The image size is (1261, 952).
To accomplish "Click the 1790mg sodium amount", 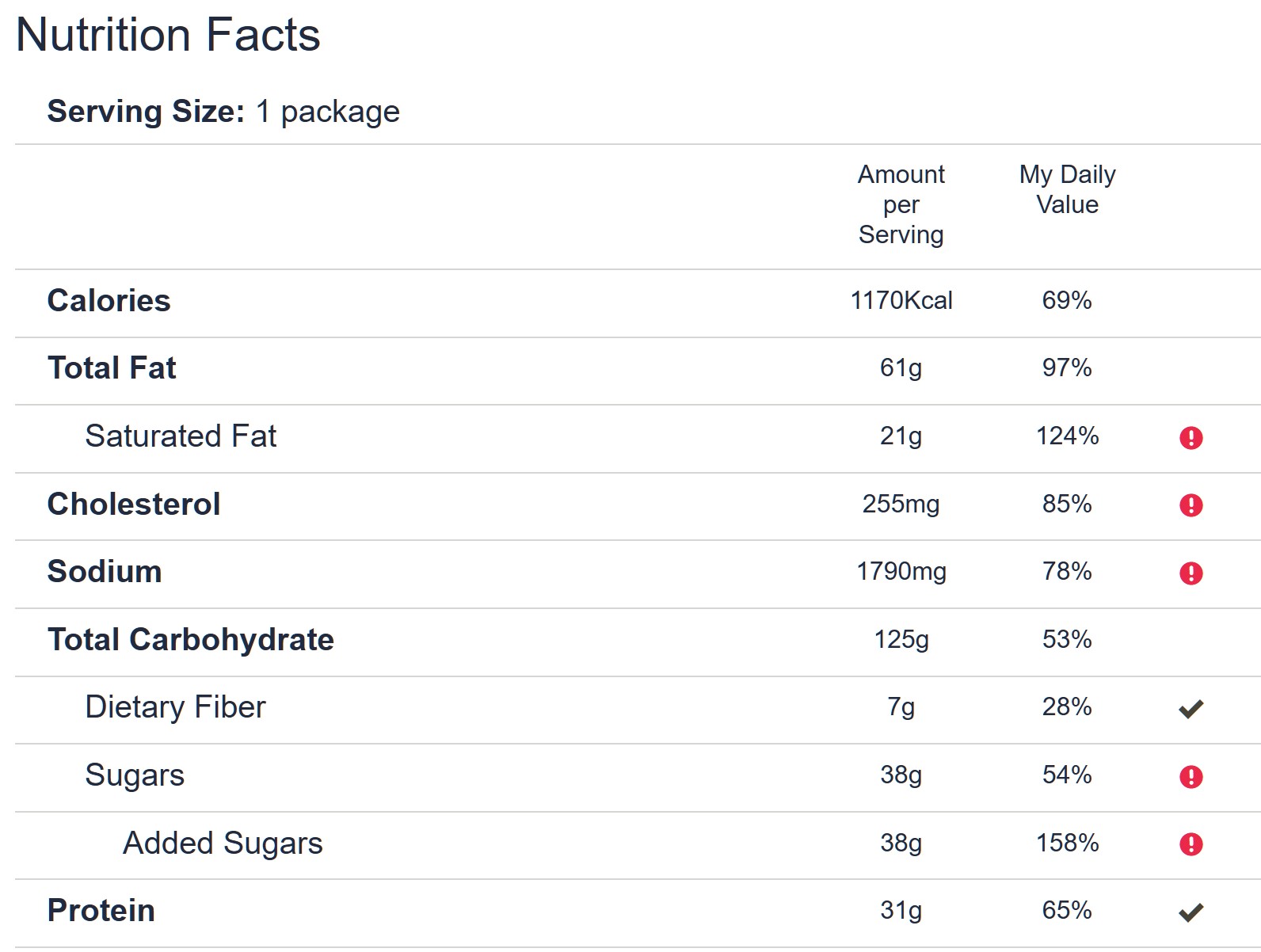I will click(x=901, y=572).
